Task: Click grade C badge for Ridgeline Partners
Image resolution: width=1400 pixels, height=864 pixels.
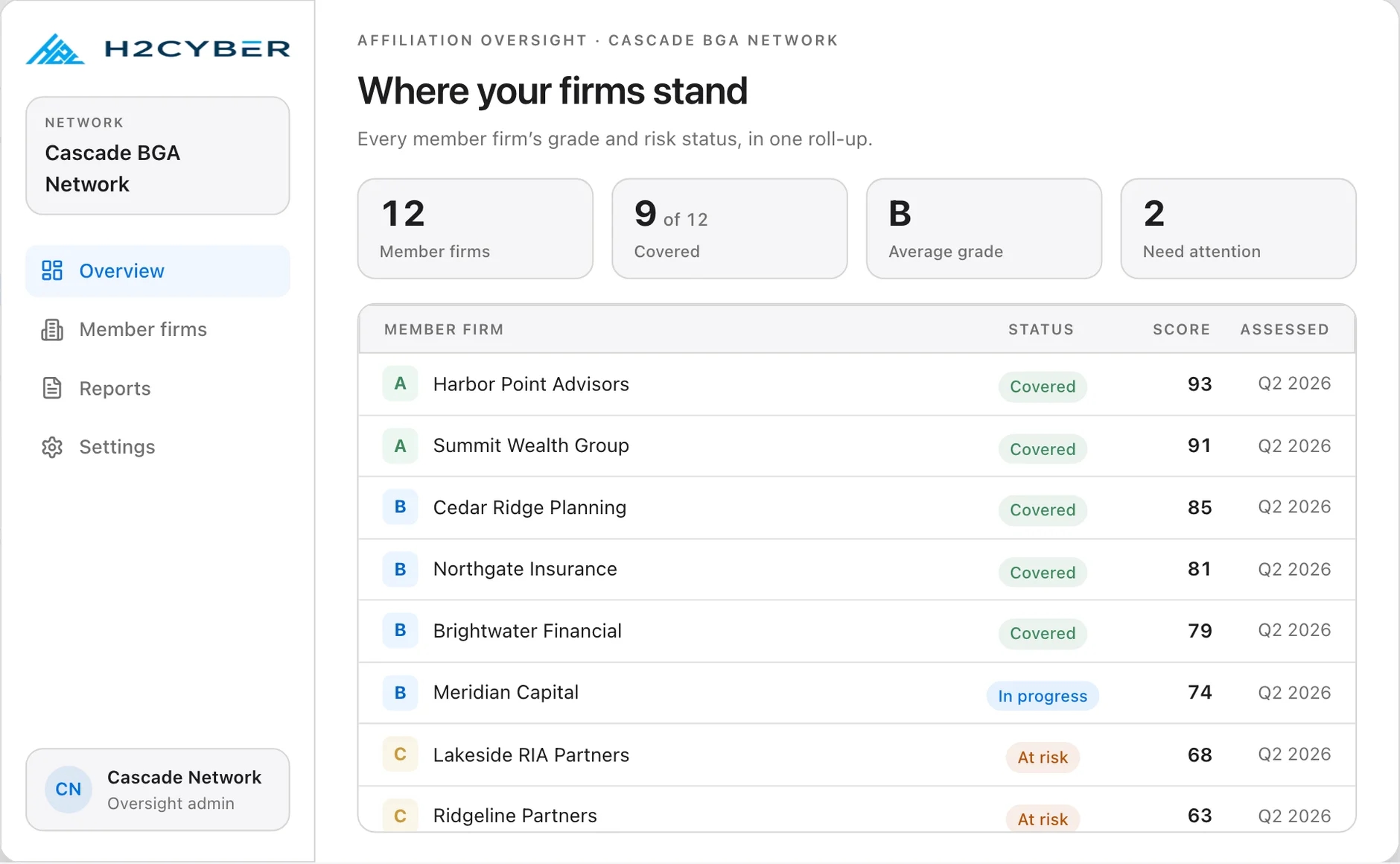Action: click(x=400, y=816)
